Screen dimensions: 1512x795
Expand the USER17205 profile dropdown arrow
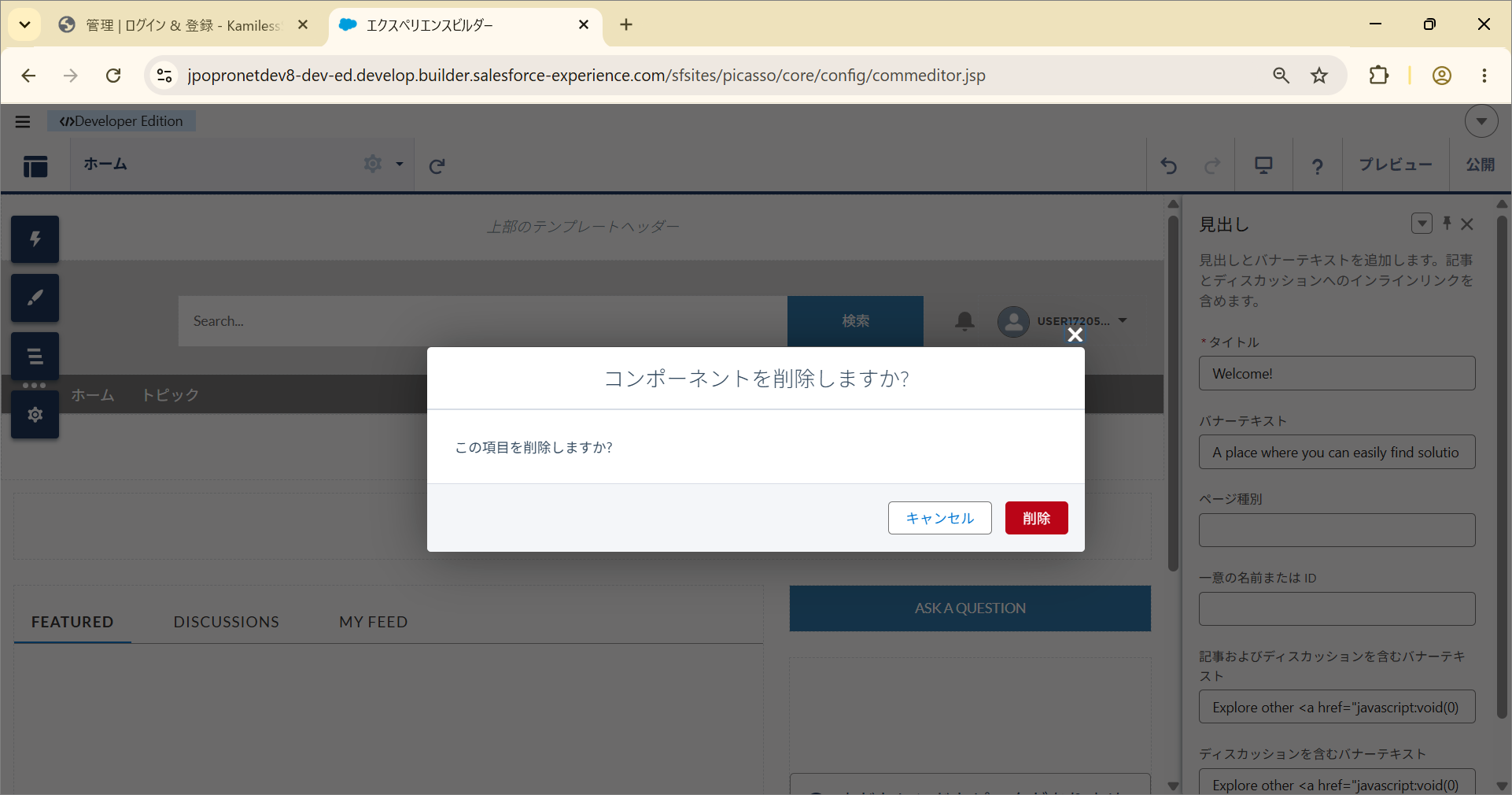tap(1123, 320)
